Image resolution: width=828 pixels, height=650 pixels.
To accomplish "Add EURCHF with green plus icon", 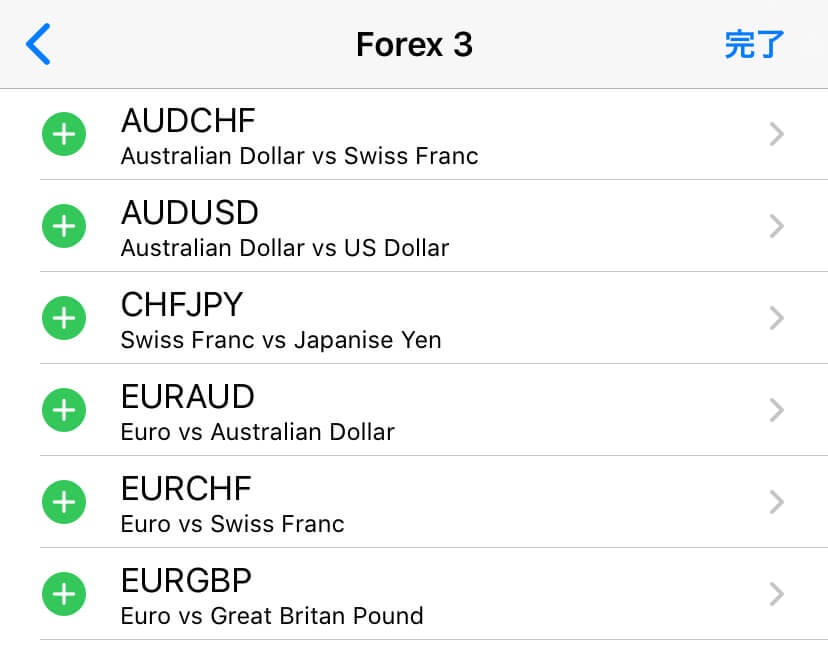I will (x=64, y=502).
